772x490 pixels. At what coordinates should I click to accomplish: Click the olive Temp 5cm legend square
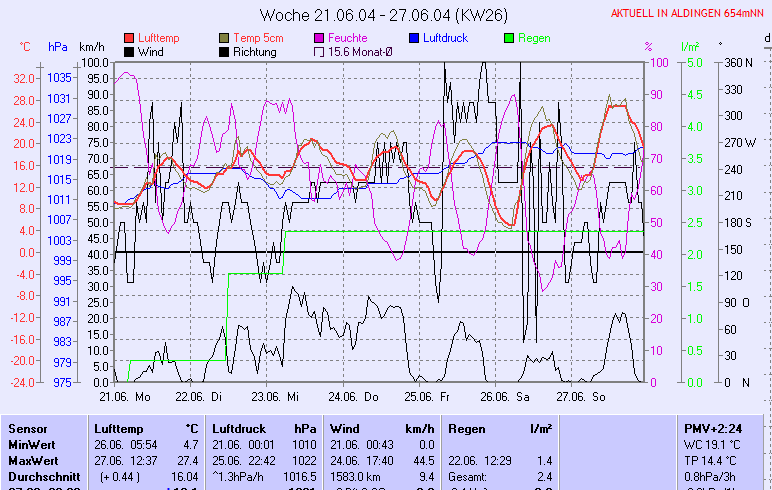tap(225, 38)
